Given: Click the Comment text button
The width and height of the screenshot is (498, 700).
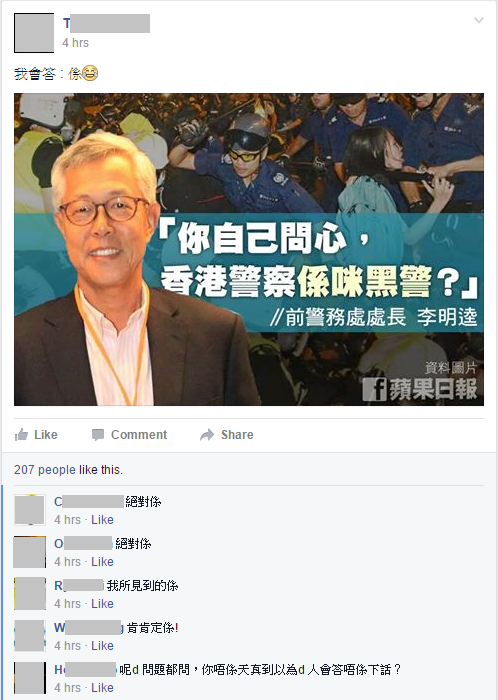Looking at the screenshot, I should point(139,434).
